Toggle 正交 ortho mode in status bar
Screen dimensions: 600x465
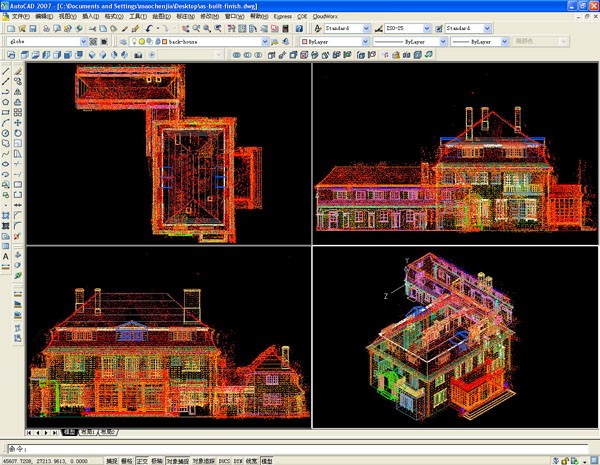pos(143,461)
